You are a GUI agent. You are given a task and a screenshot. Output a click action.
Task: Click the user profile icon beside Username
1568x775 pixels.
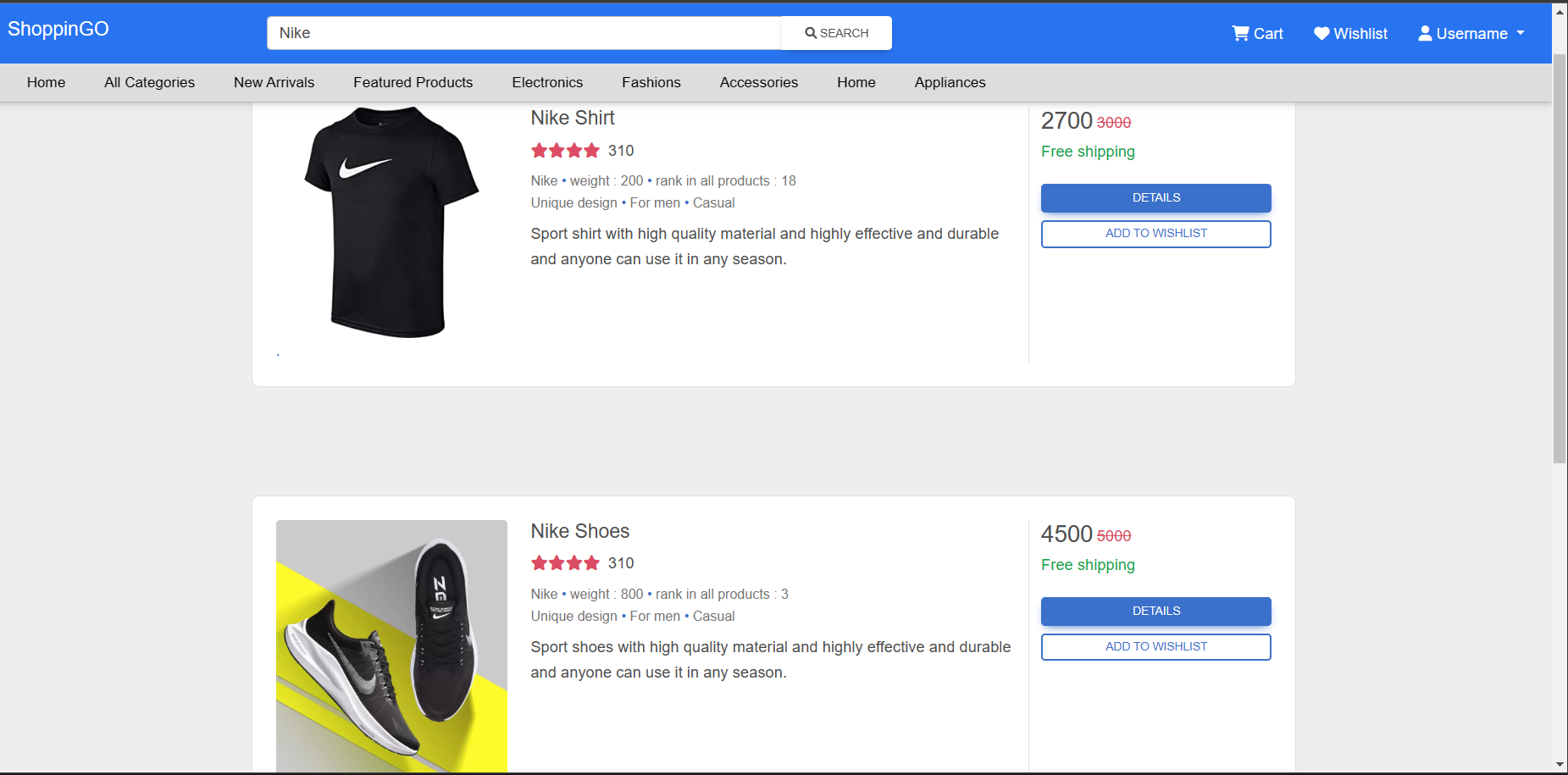[x=1427, y=33]
